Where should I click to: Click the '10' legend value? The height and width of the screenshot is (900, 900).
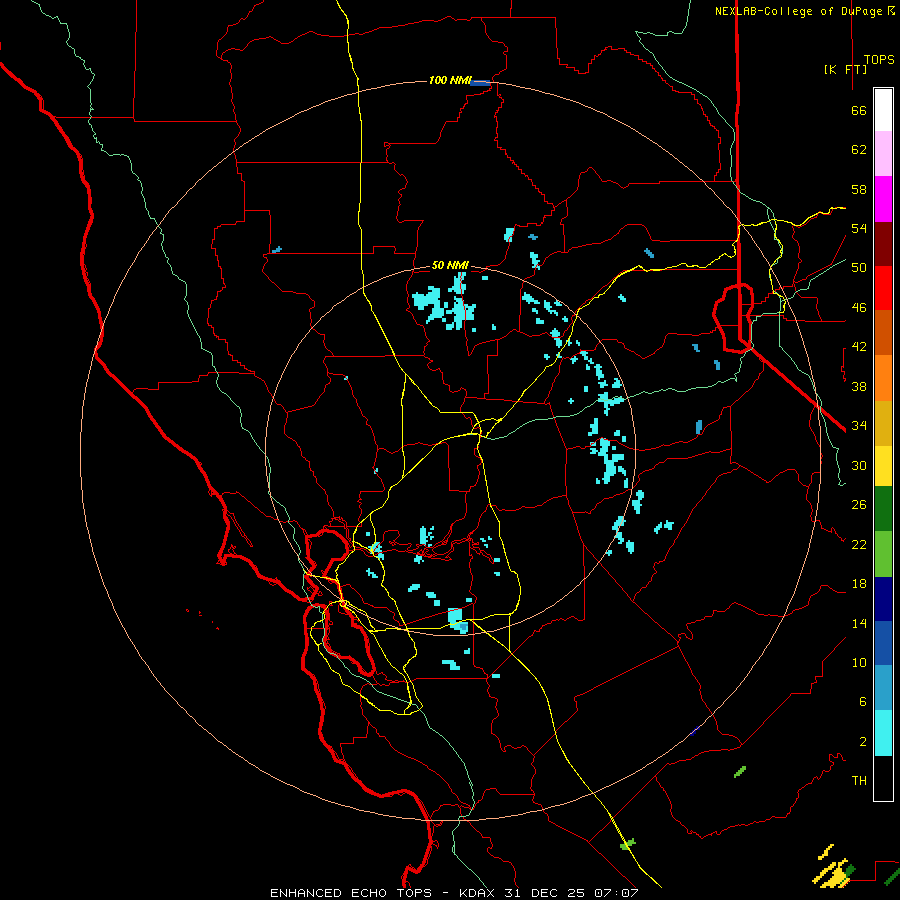click(x=859, y=662)
